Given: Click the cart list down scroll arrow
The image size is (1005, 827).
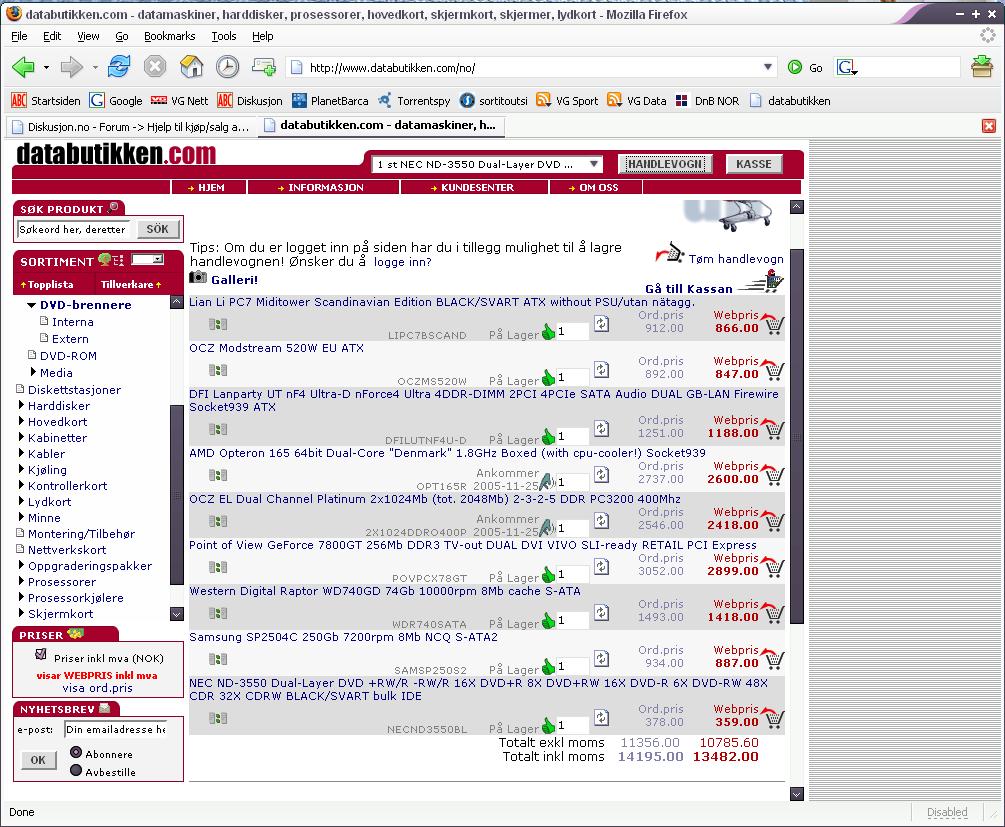Looking at the screenshot, I should 797,794.
